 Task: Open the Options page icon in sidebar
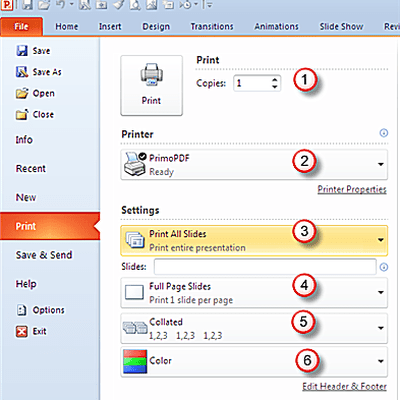(x=22, y=310)
